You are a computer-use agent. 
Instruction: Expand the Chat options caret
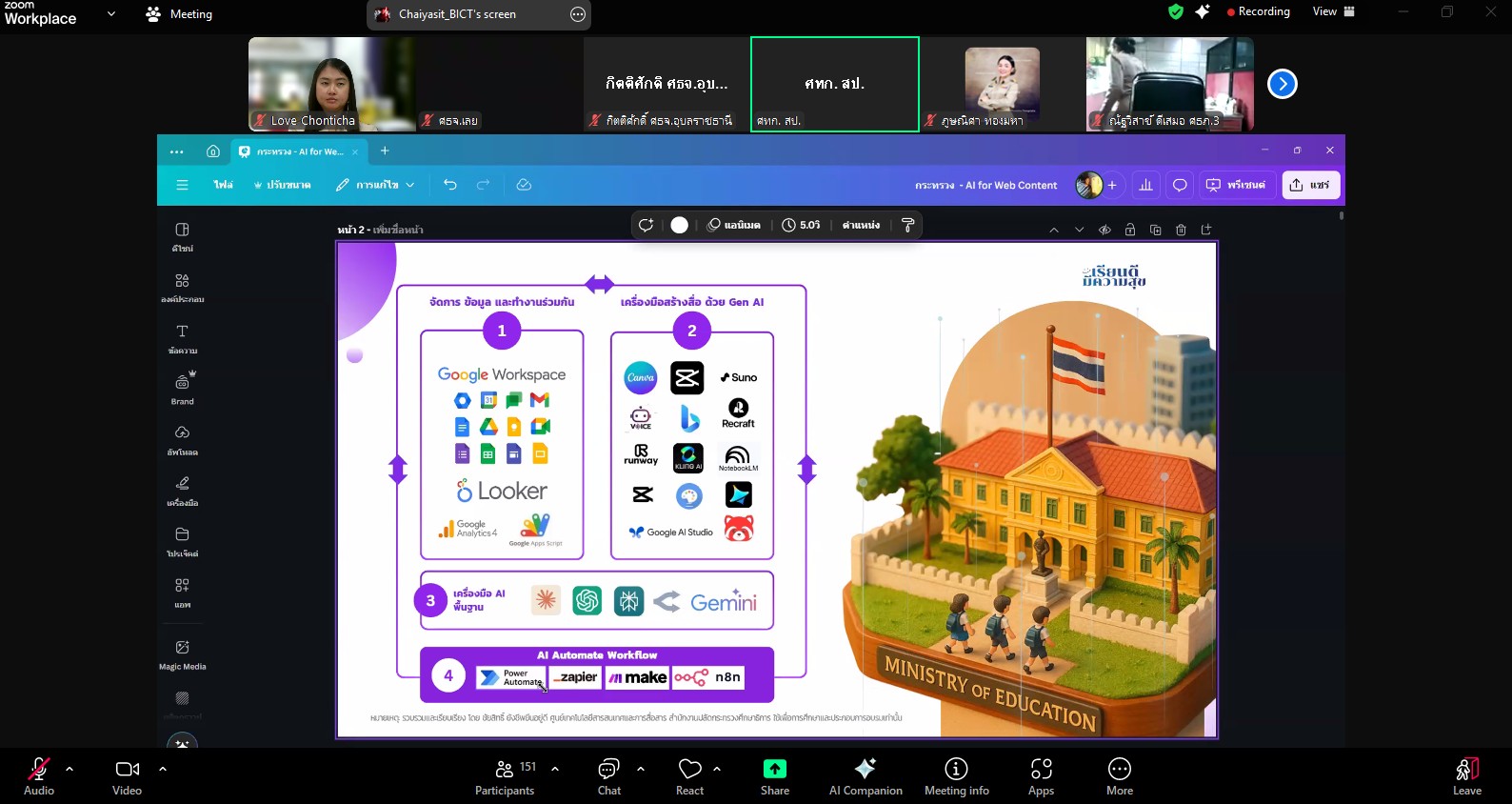click(641, 769)
